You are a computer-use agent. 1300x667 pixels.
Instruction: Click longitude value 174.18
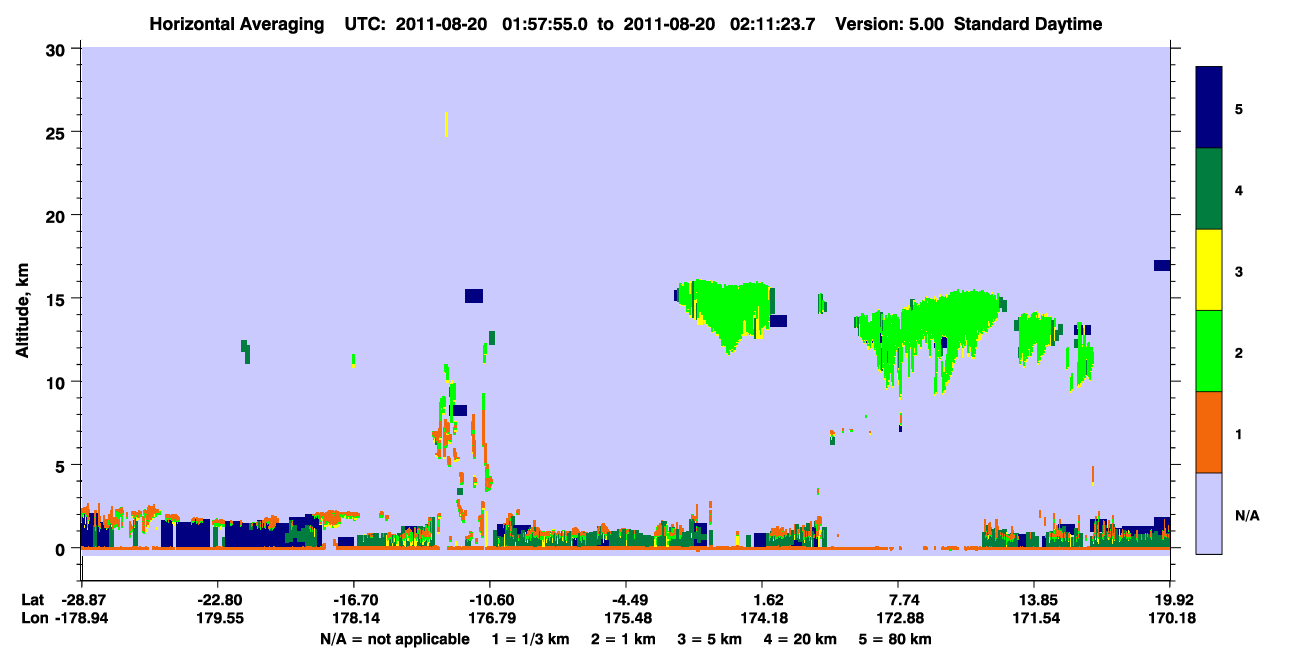coord(762,618)
